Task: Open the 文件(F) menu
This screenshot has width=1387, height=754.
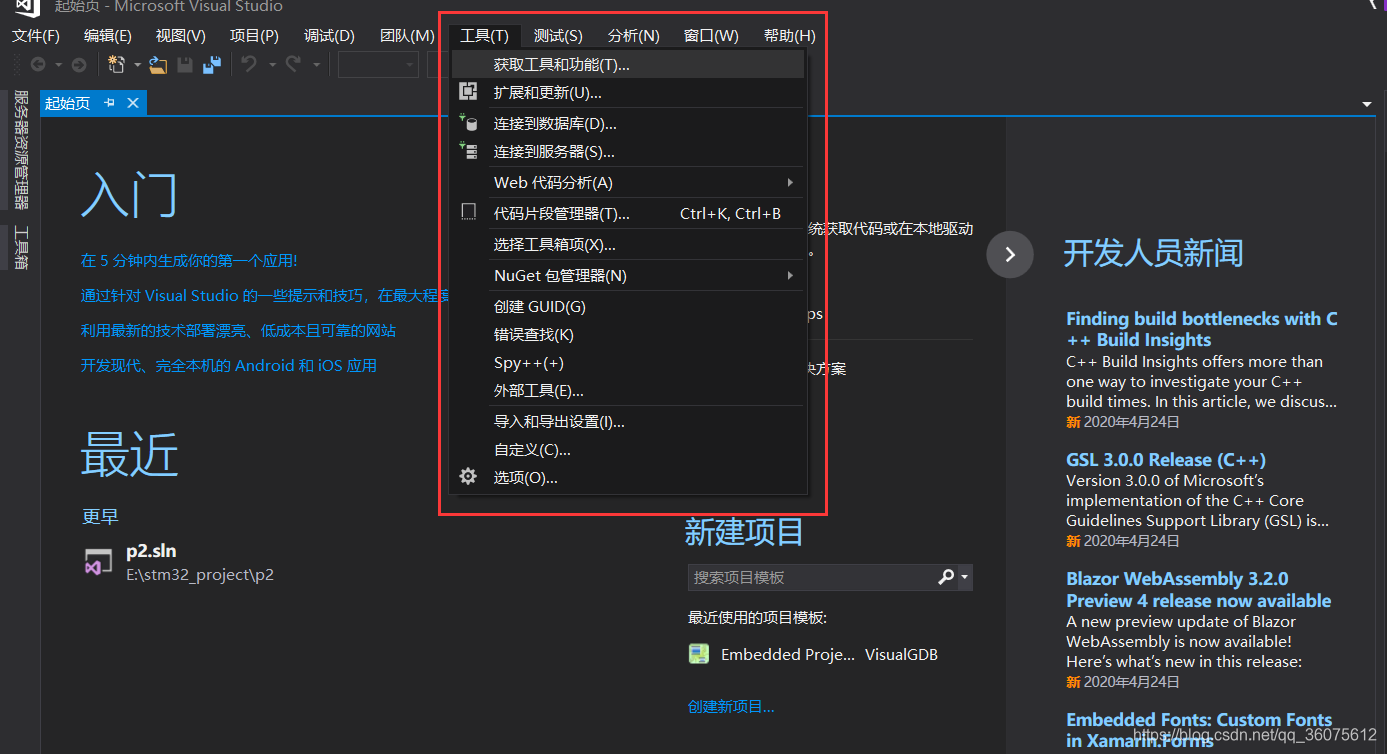Action: pos(36,35)
